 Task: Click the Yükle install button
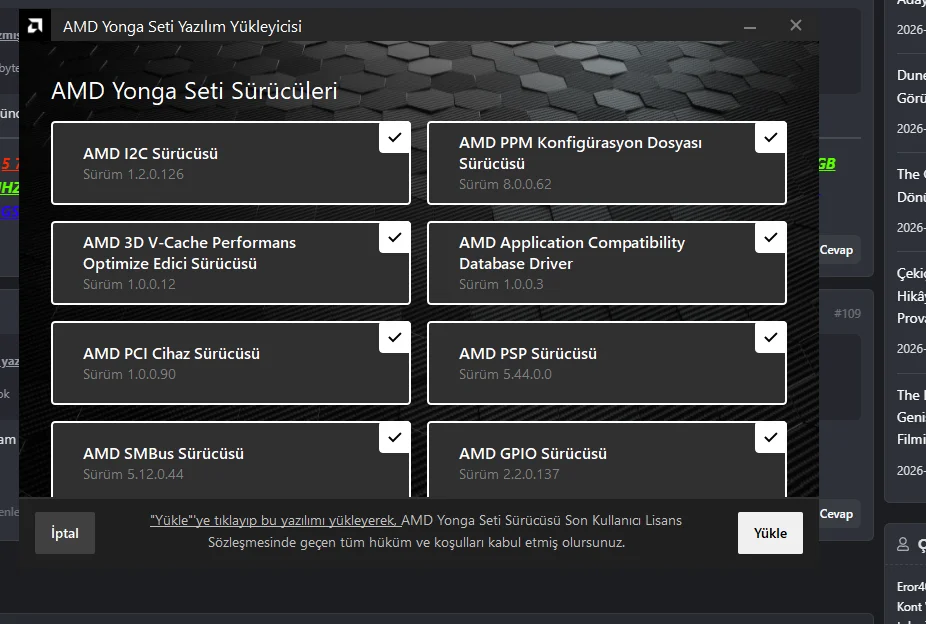pos(770,533)
